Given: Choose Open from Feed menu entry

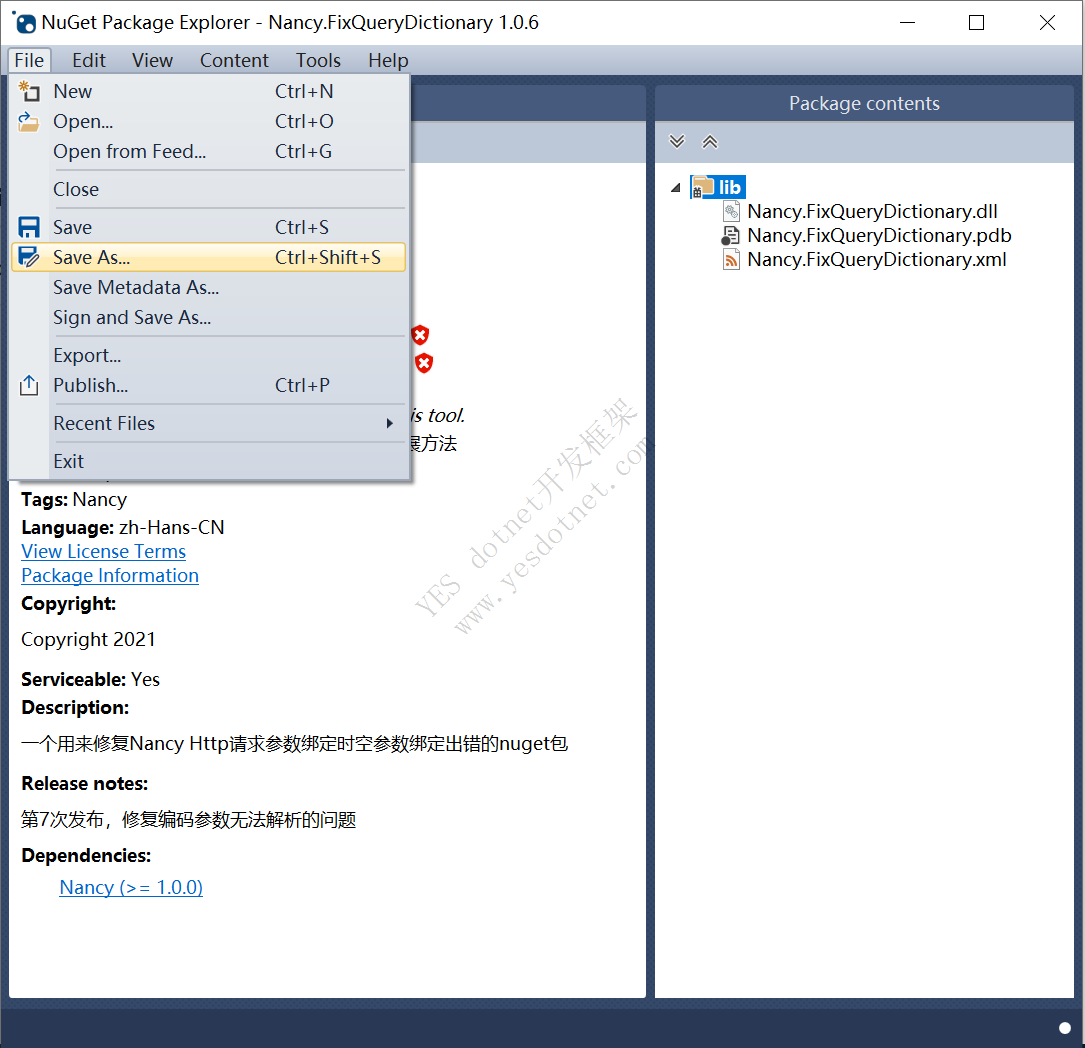Looking at the screenshot, I should pos(208,151).
